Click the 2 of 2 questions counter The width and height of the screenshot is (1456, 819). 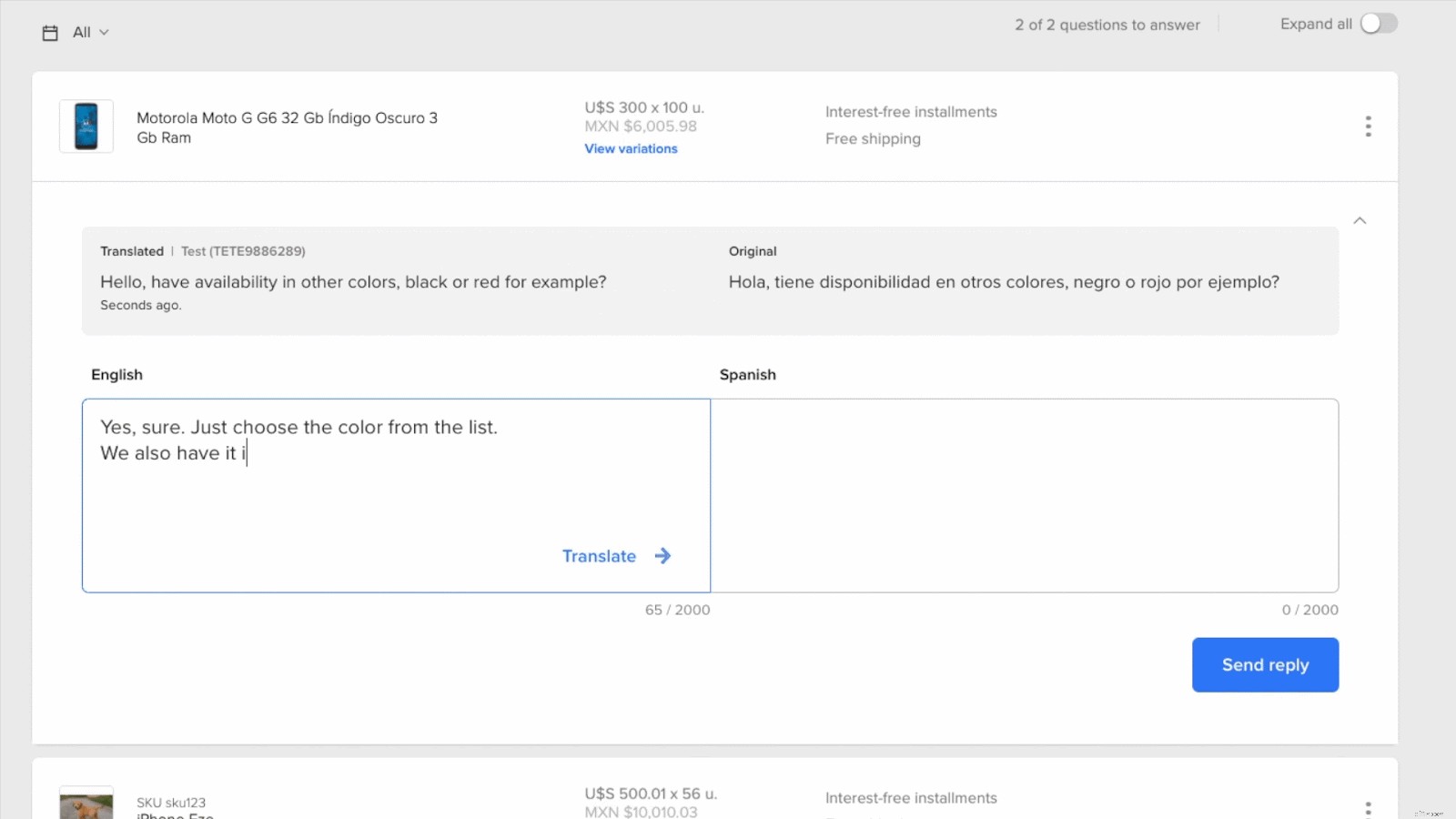1107,25
